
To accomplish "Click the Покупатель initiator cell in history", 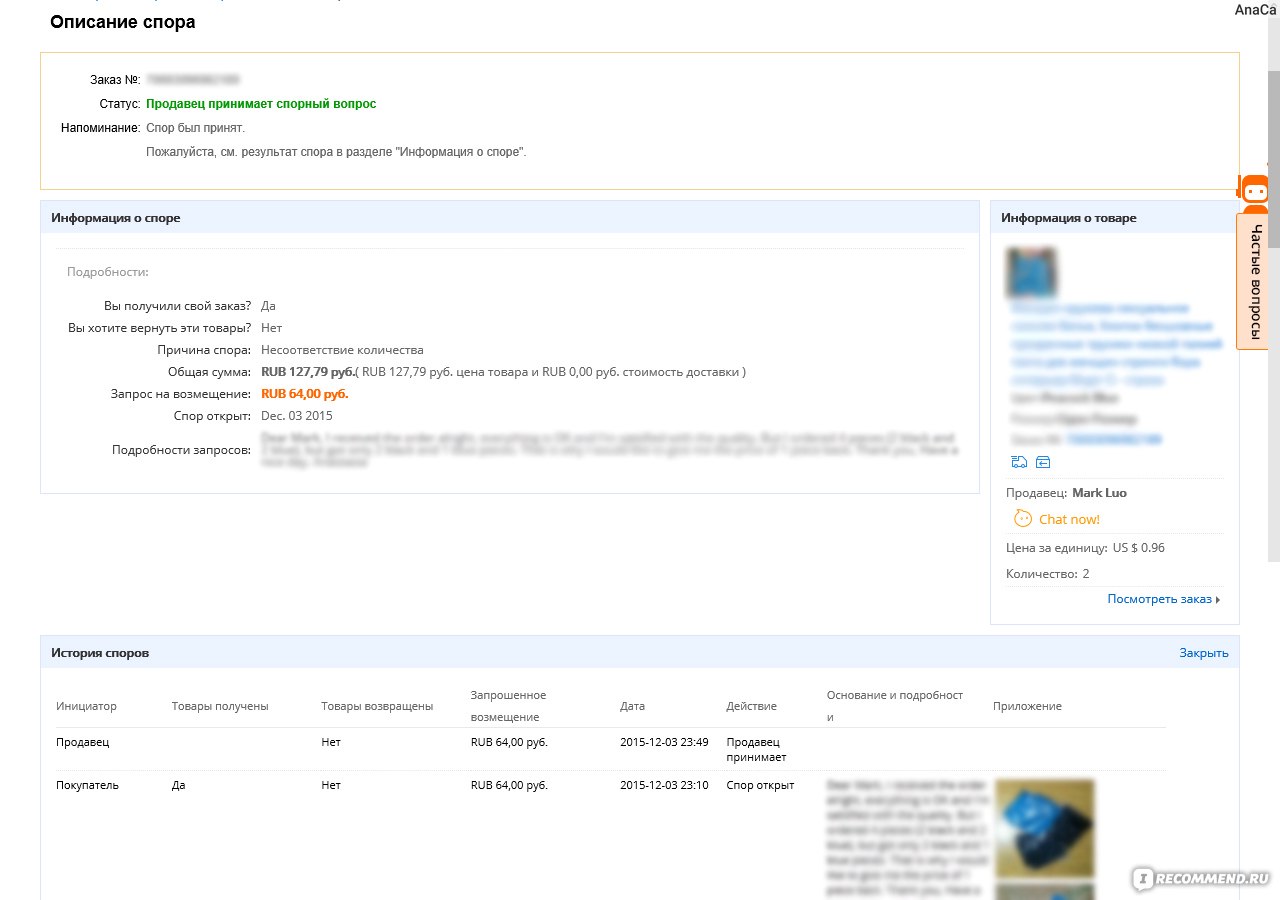I will (87, 785).
